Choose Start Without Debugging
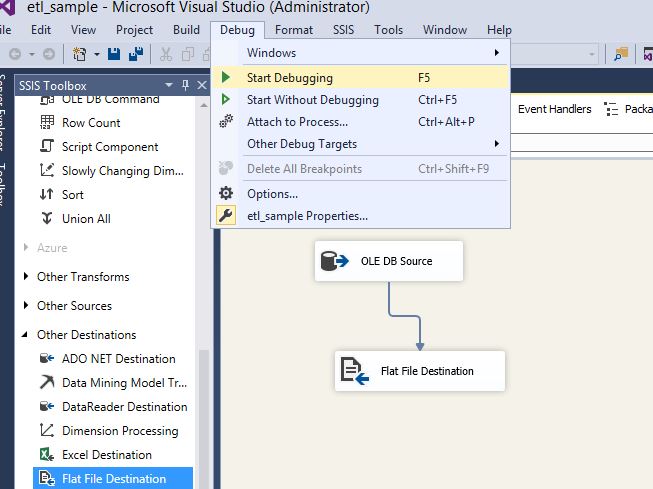The width and height of the screenshot is (653, 489). point(312,100)
